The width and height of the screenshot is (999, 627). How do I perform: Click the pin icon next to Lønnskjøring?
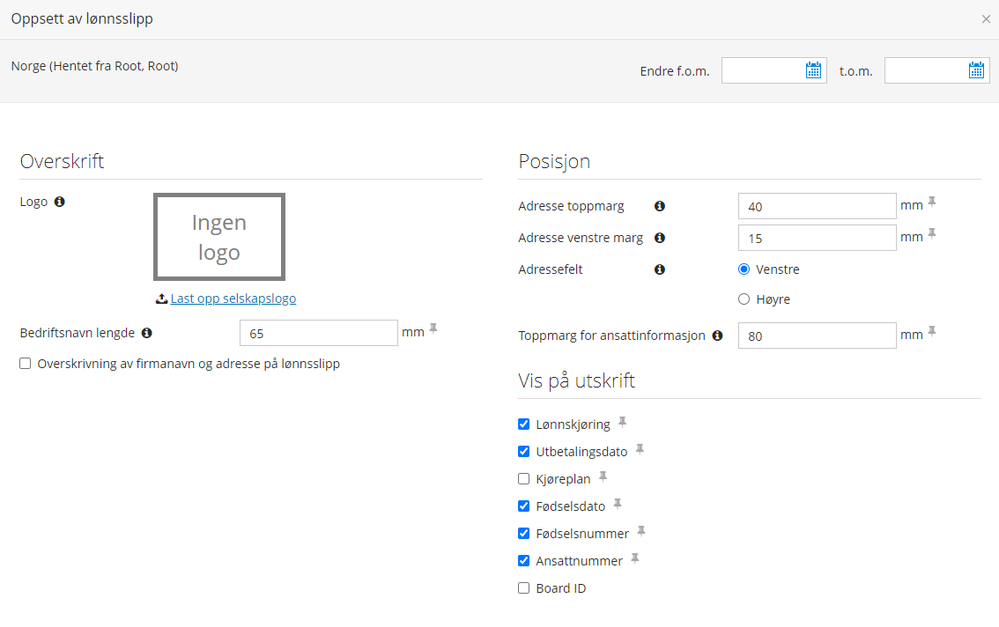point(623,422)
